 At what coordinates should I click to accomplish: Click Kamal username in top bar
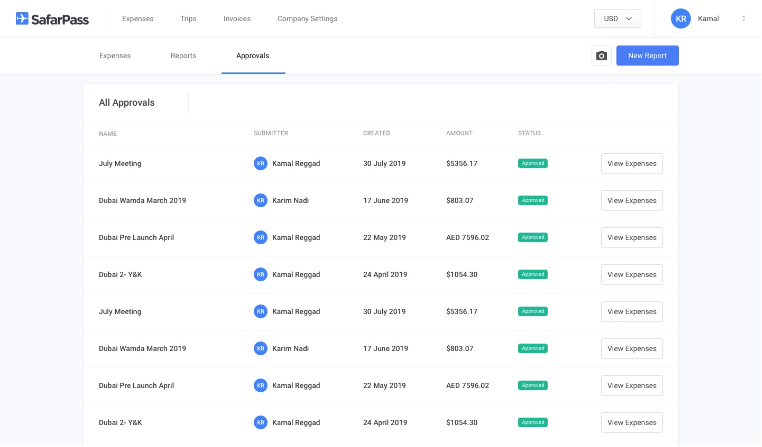coord(708,18)
